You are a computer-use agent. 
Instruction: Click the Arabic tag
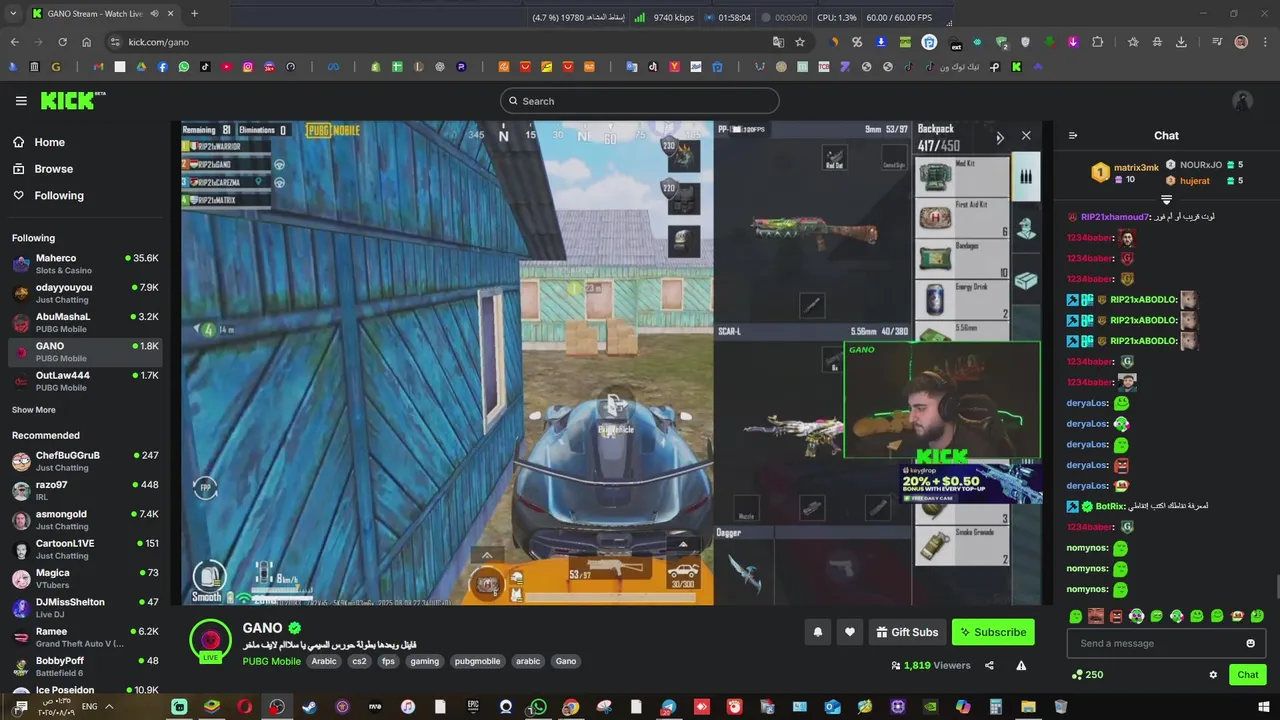324,661
